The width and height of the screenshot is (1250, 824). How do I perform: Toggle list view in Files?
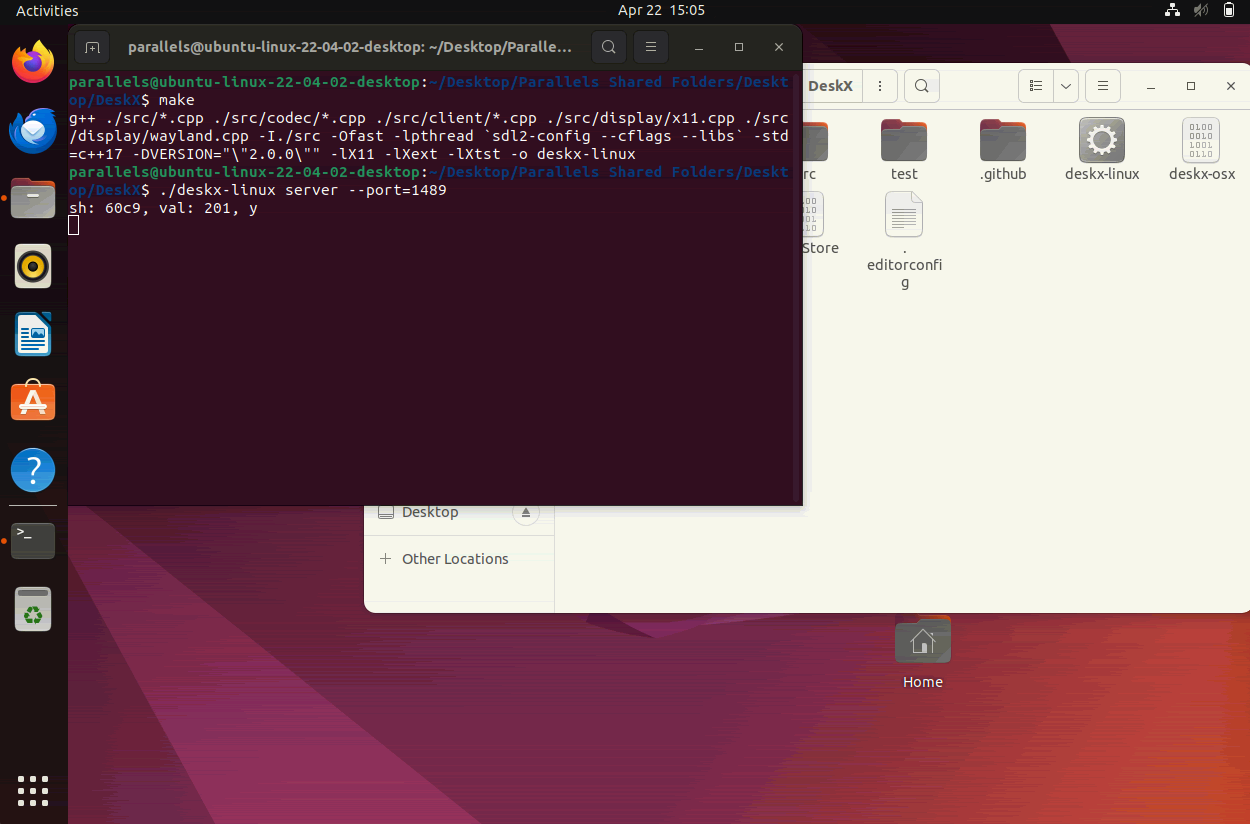pos(1036,86)
